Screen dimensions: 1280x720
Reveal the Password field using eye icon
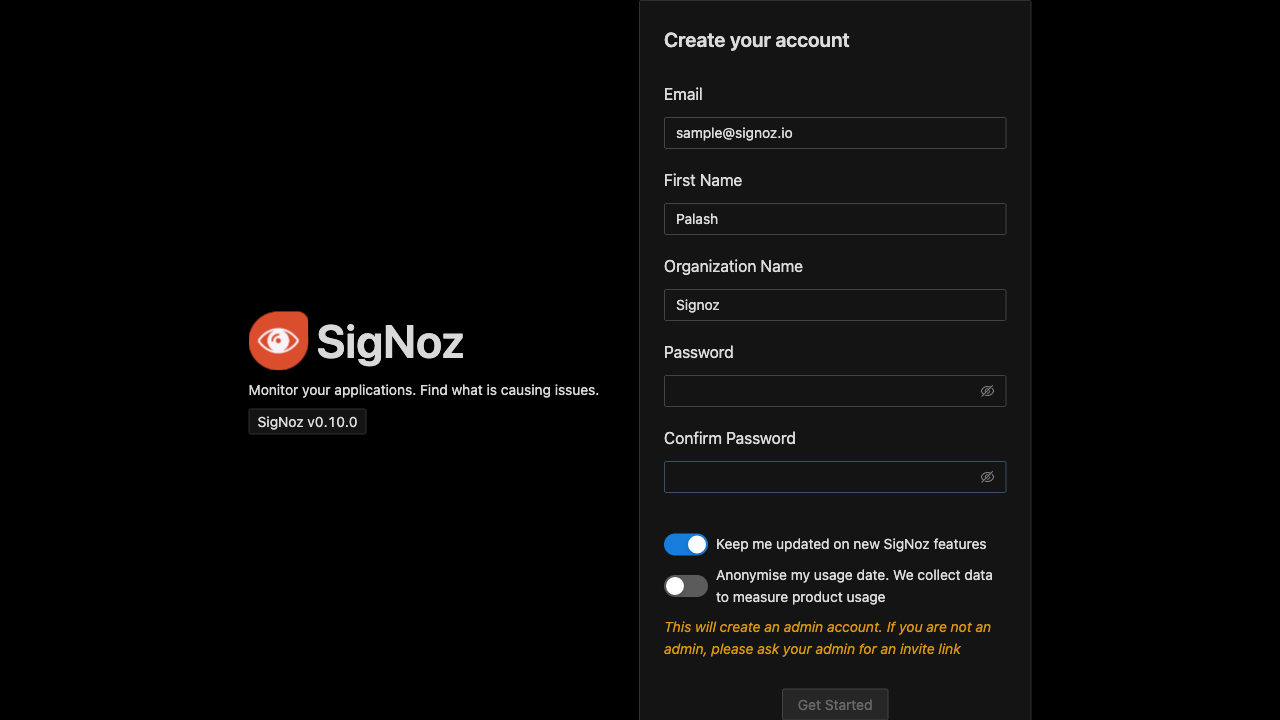pyautogui.click(x=987, y=391)
